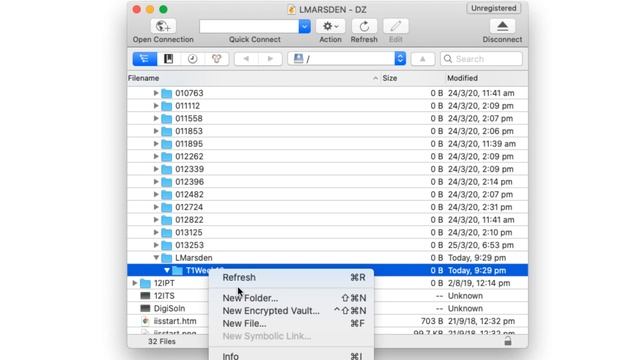The image size is (640, 360).
Task: Click the Quick Connect input field
Action: tap(249, 27)
